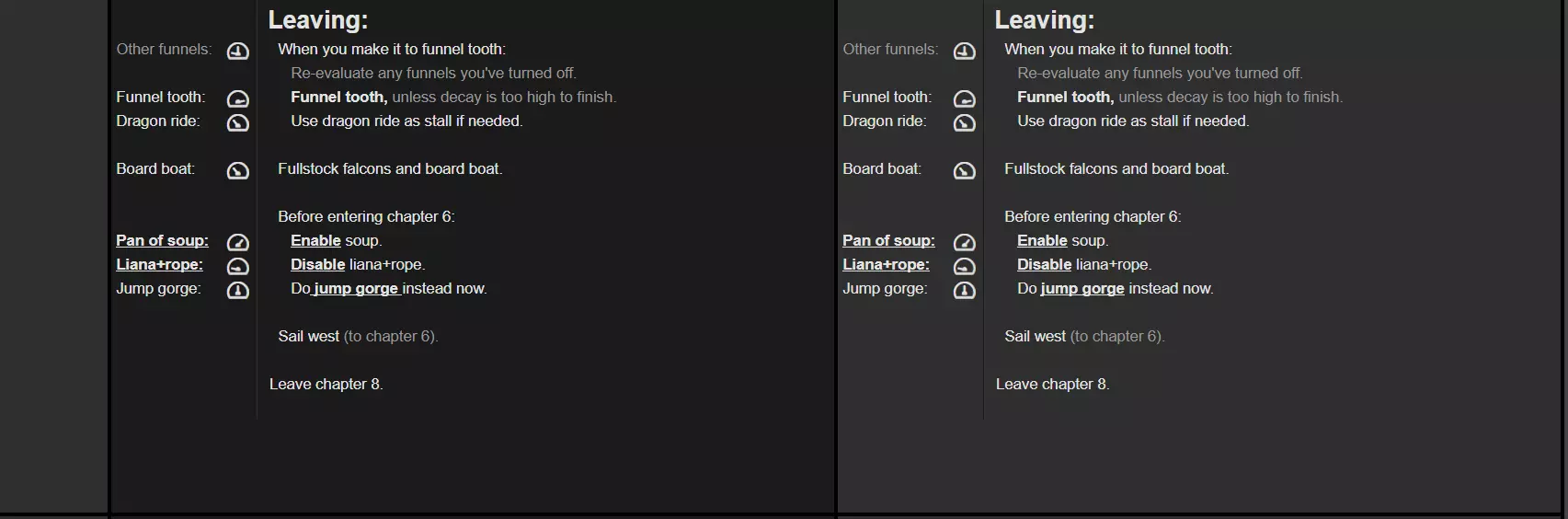The image size is (1568, 519).
Task: Click the gauge icon beside Other funnels, left panel
Action: click(x=237, y=52)
